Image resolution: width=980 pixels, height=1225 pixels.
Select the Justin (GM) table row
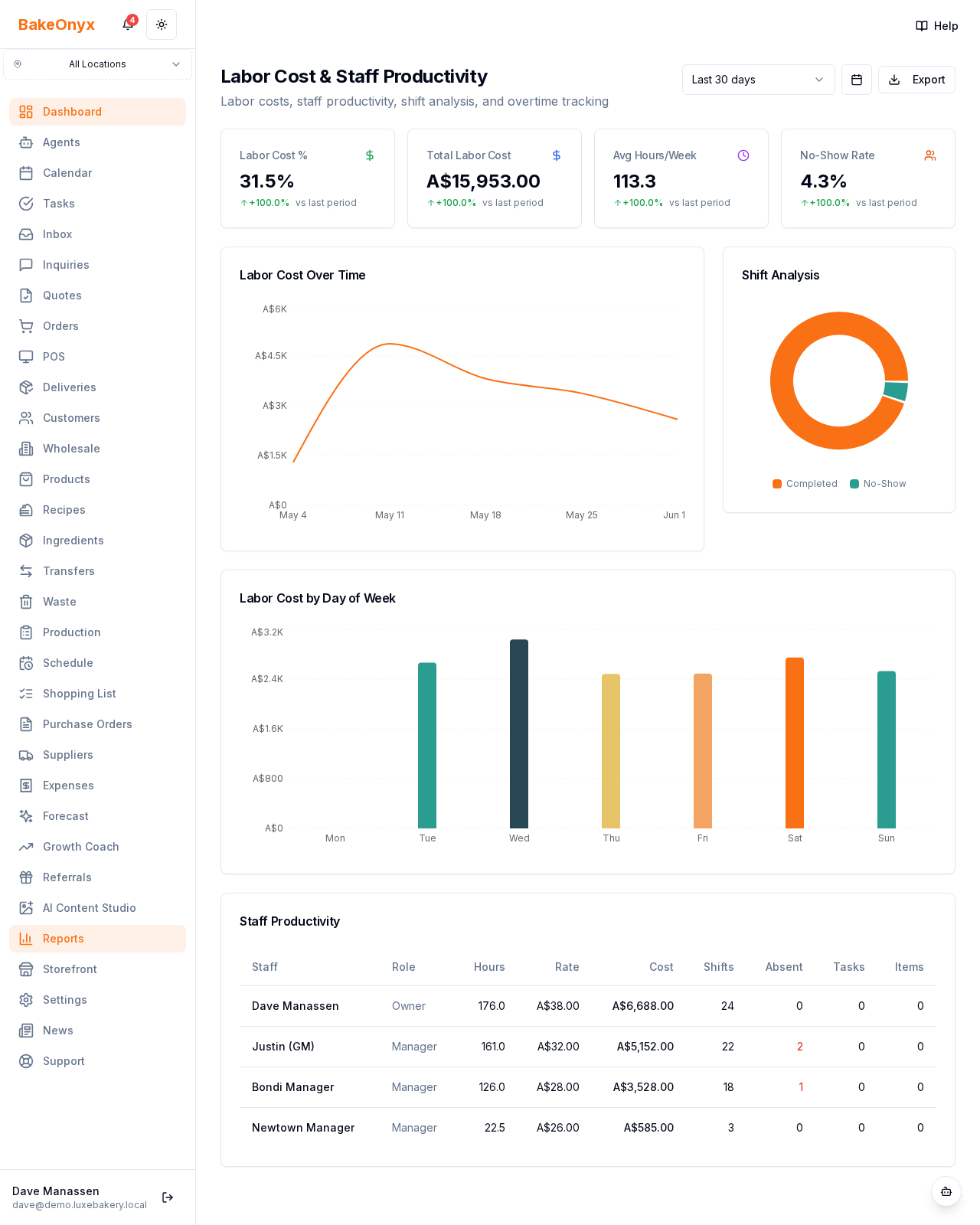pyautogui.click(x=588, y=1047)
